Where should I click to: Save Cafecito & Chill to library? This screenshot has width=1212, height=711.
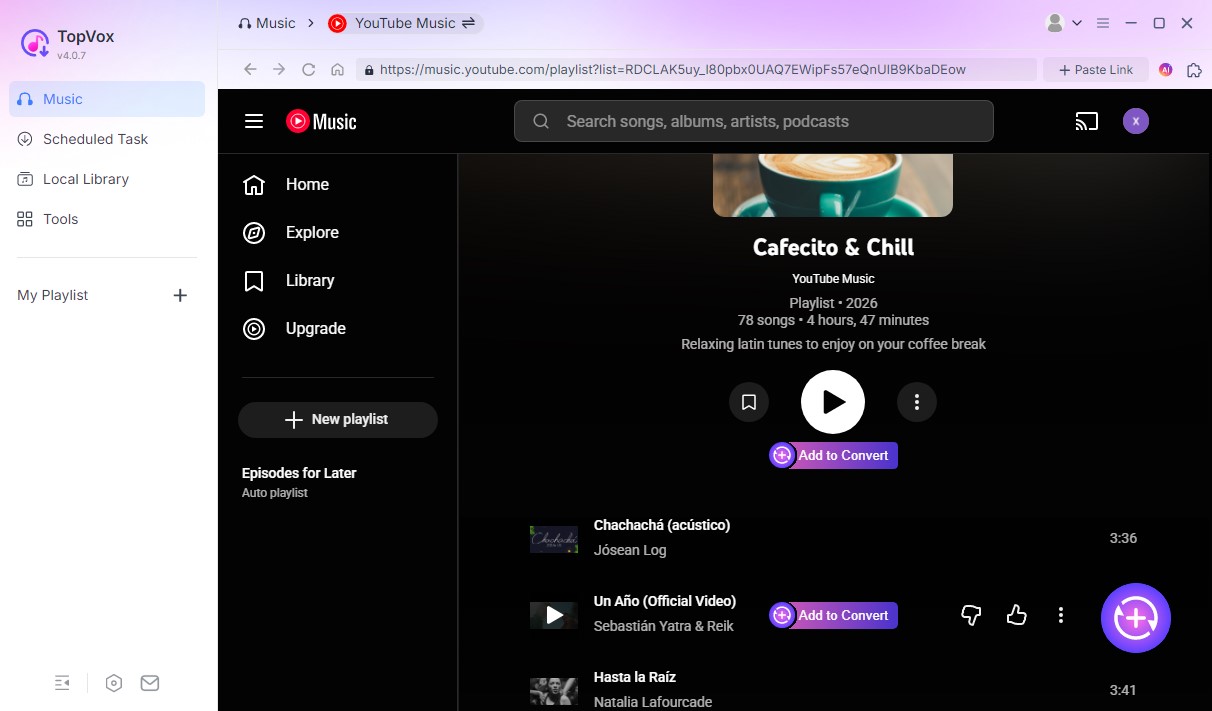pos(748,401)
